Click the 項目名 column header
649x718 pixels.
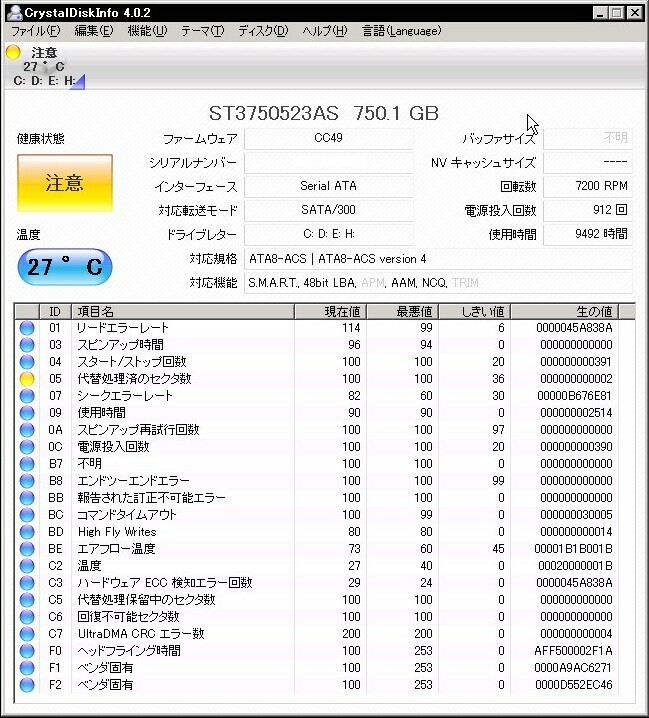183,312
